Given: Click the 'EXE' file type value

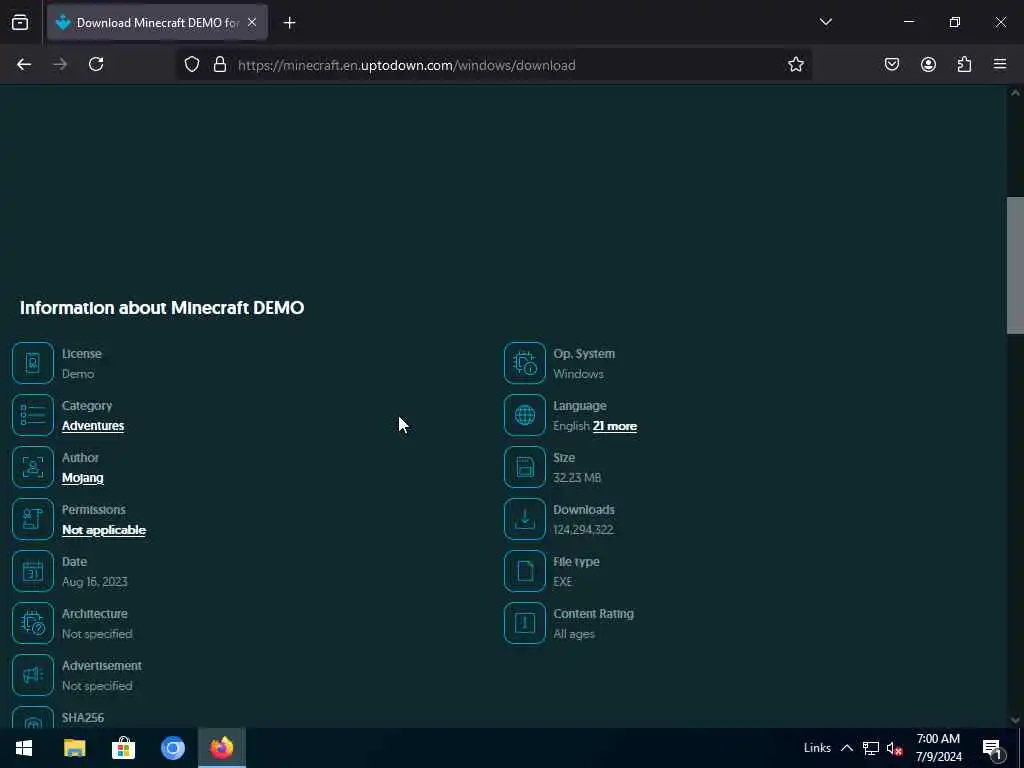Looking at the screenshot, I should pyautogui.click(x=562, y=582).
